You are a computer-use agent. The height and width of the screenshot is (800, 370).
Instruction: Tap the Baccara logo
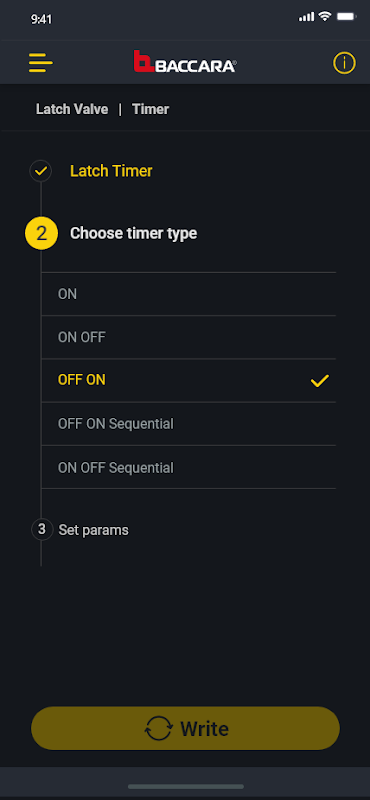(x=185, y=62)
